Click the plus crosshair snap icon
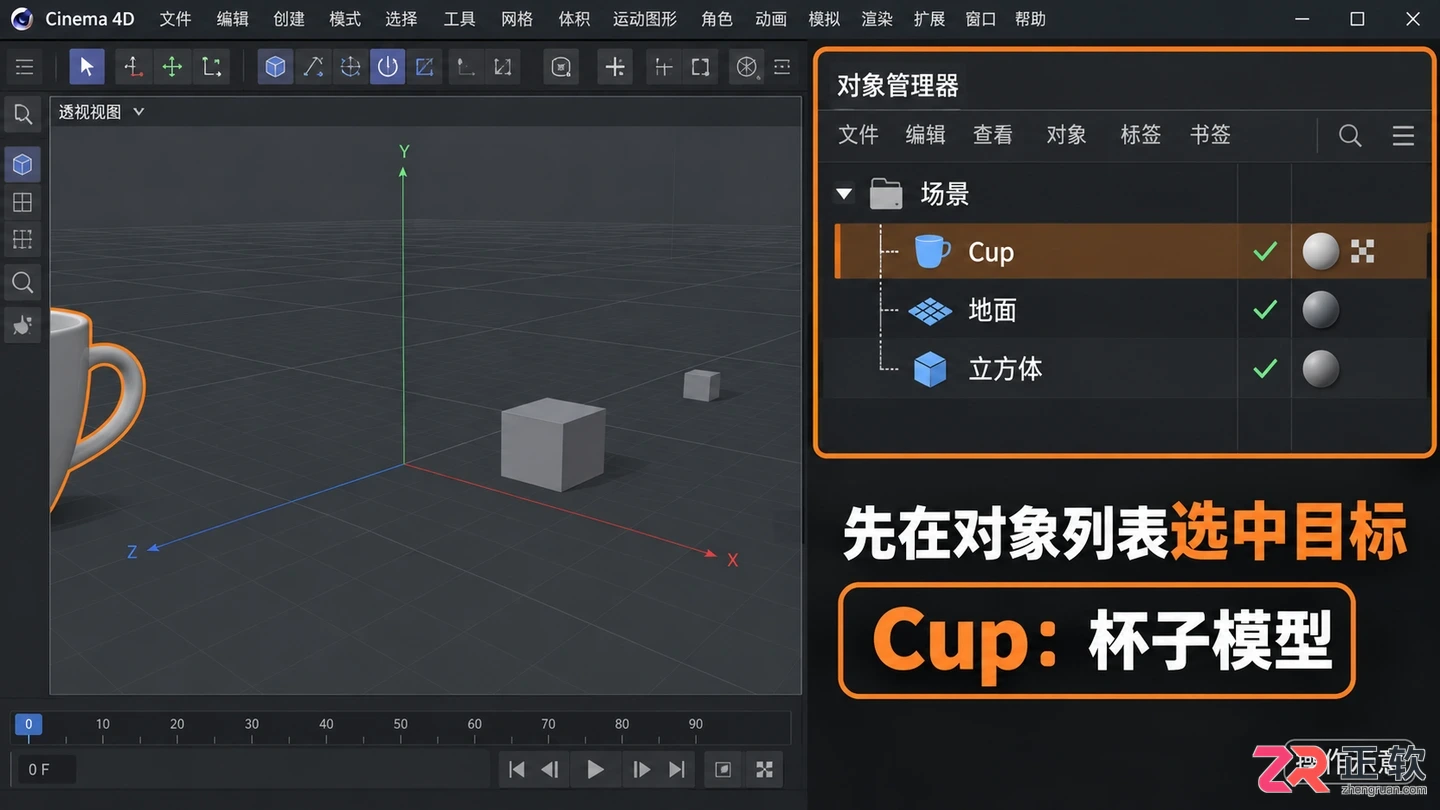Image resolution: width=1440 pixels, height=810 pixels. (x=615, y=67)
